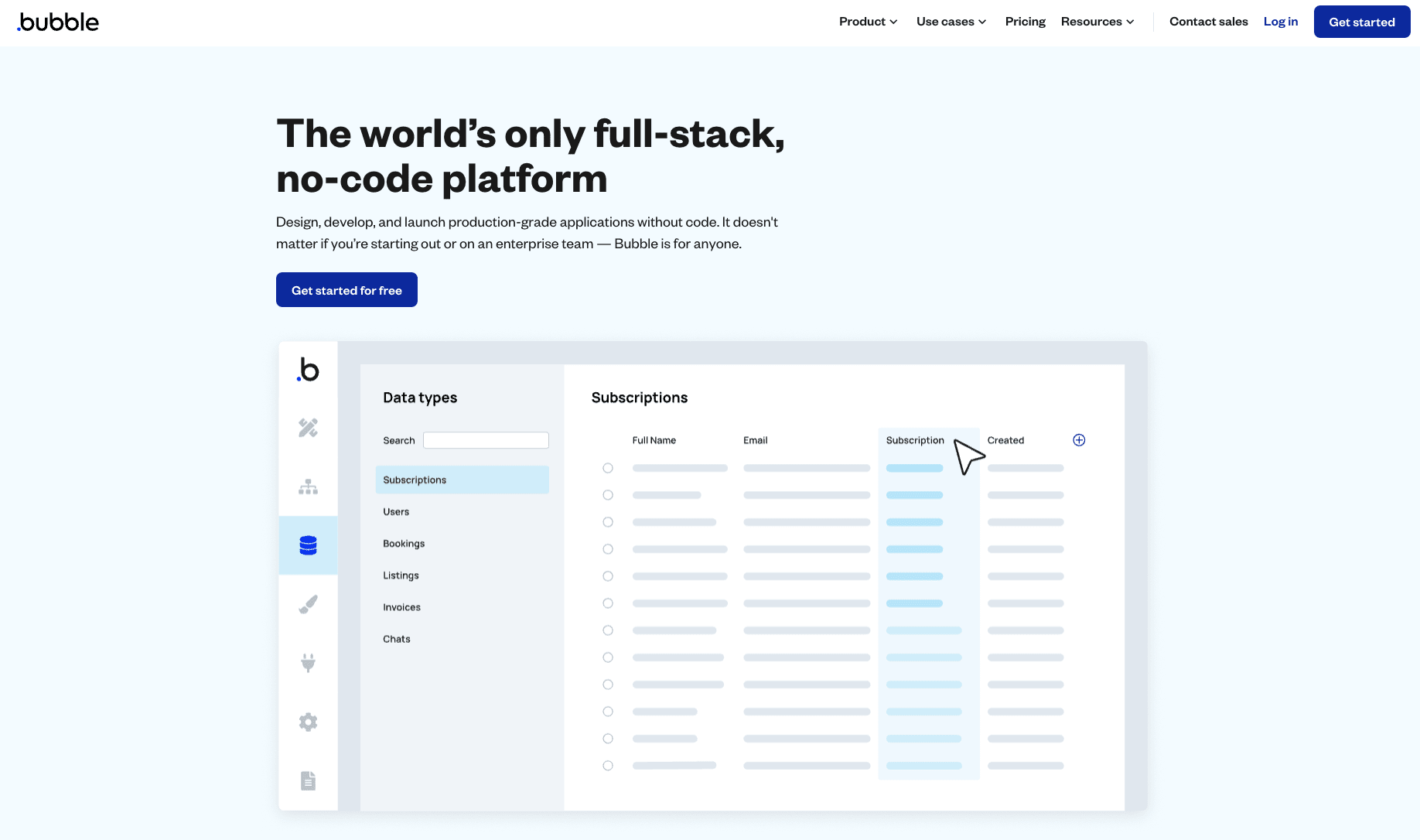The width and height of the screenshot is (1420, 840).
Task: Click the Get started button in header
Action: [x=1361, y=22]
